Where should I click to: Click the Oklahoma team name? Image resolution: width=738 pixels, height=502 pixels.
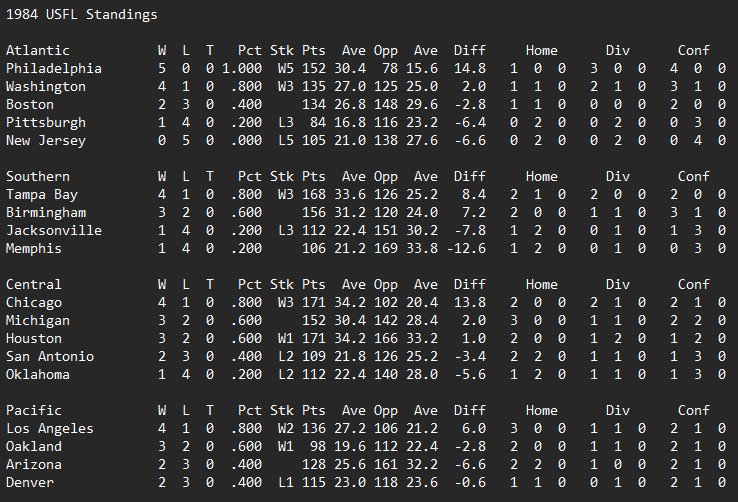coord(38,375)
